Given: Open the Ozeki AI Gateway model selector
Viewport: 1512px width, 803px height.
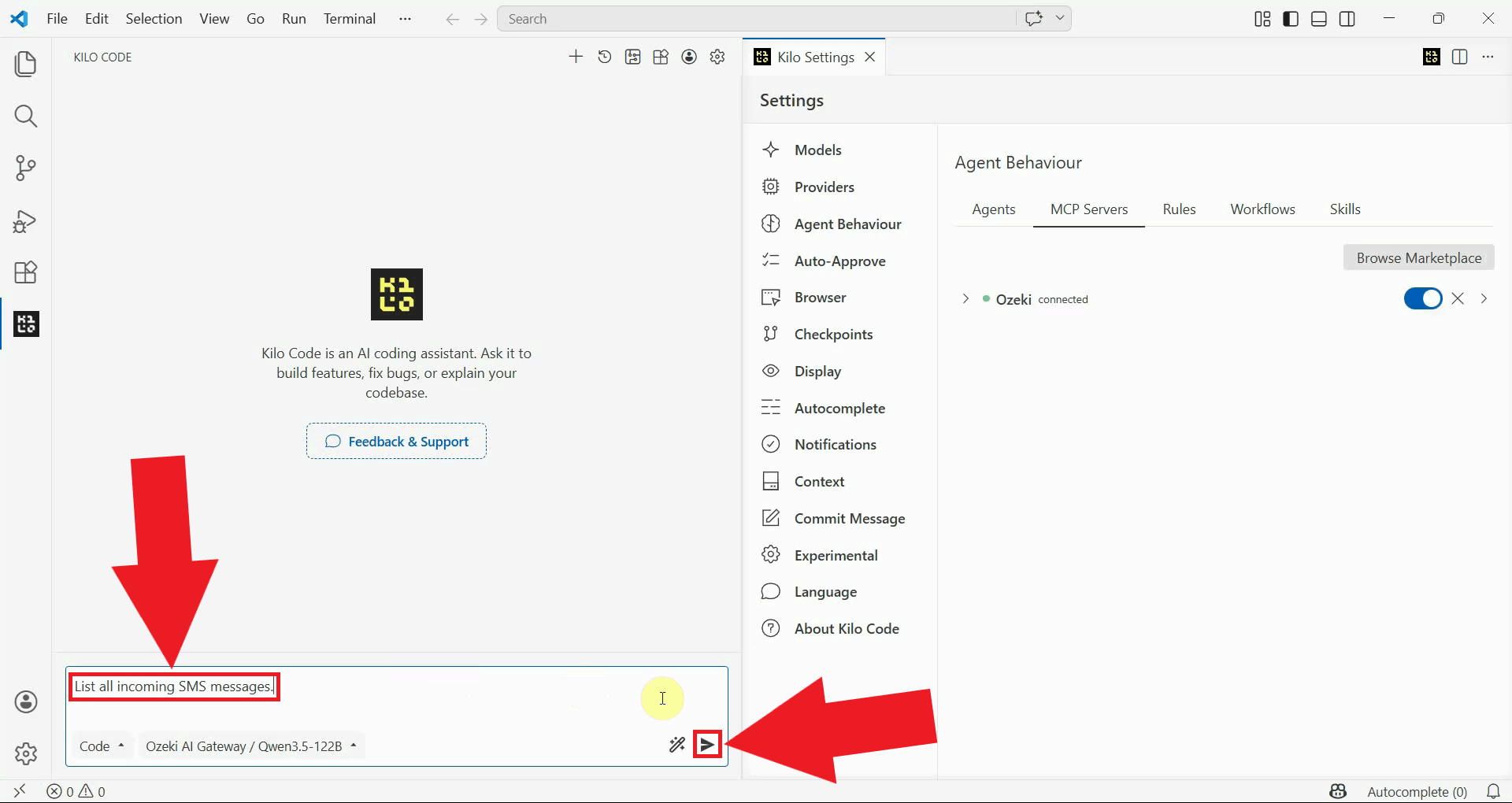Looking at the screenshot, I should click(251, 746).
